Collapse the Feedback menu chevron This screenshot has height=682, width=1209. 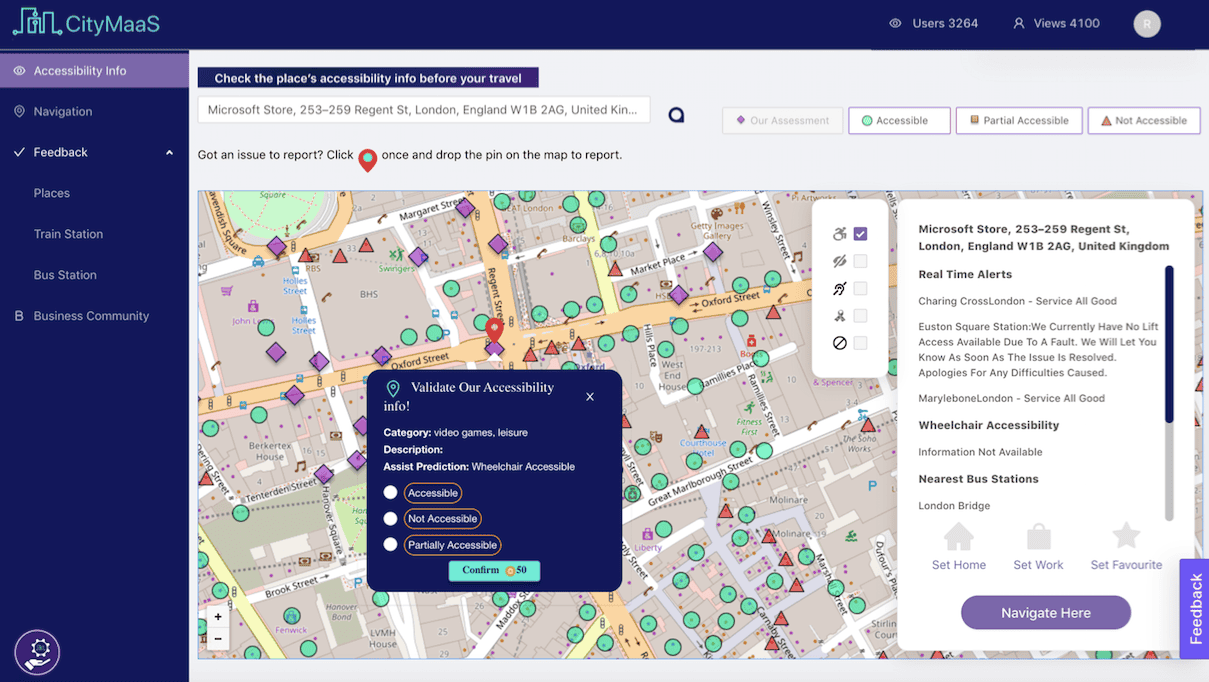(169, 152)
